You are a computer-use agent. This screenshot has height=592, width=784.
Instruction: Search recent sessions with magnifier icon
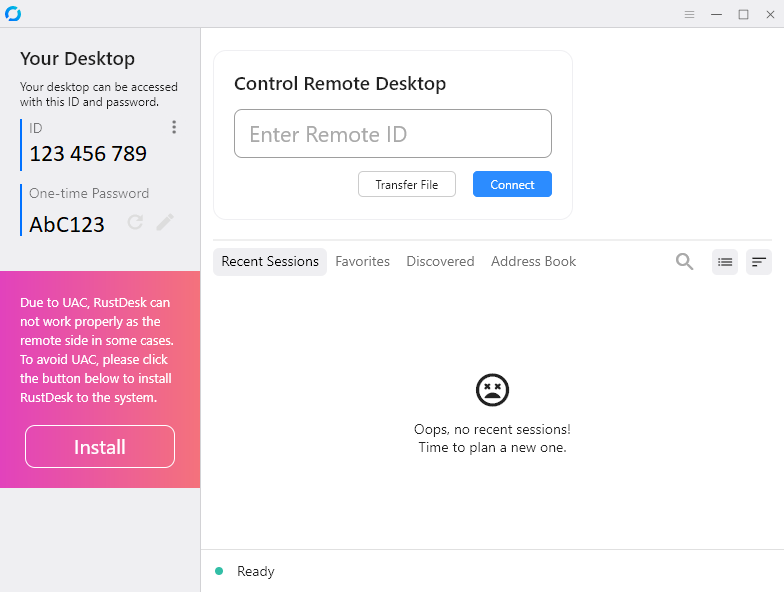(684, 262)
